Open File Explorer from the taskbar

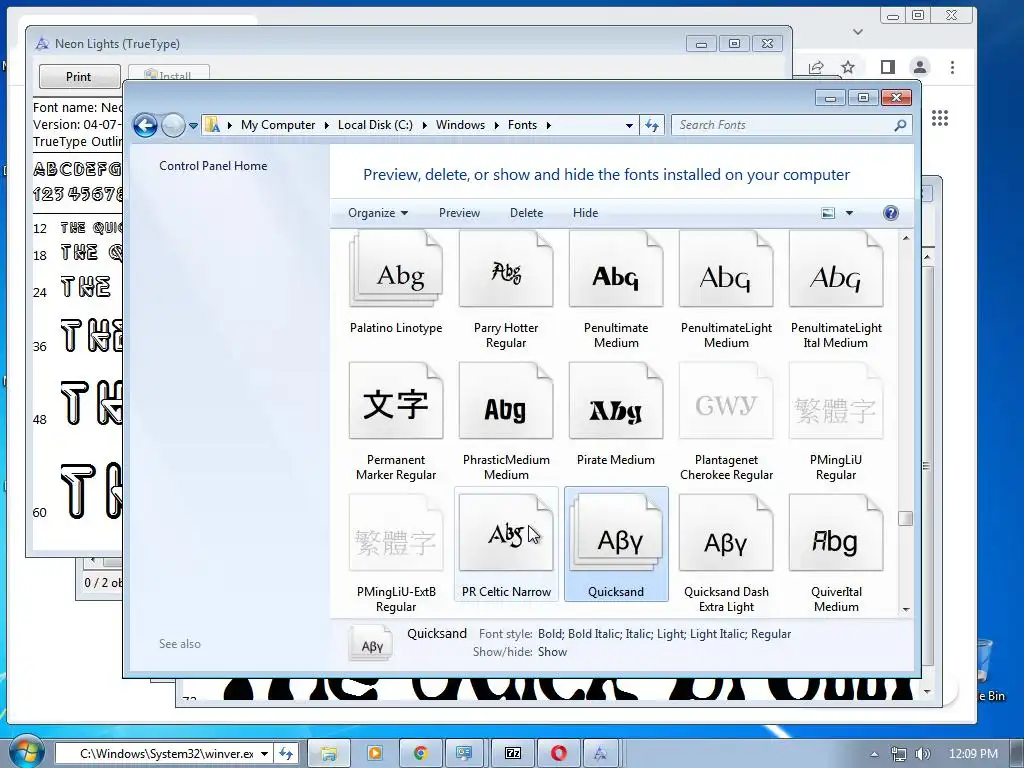[328, 753]
